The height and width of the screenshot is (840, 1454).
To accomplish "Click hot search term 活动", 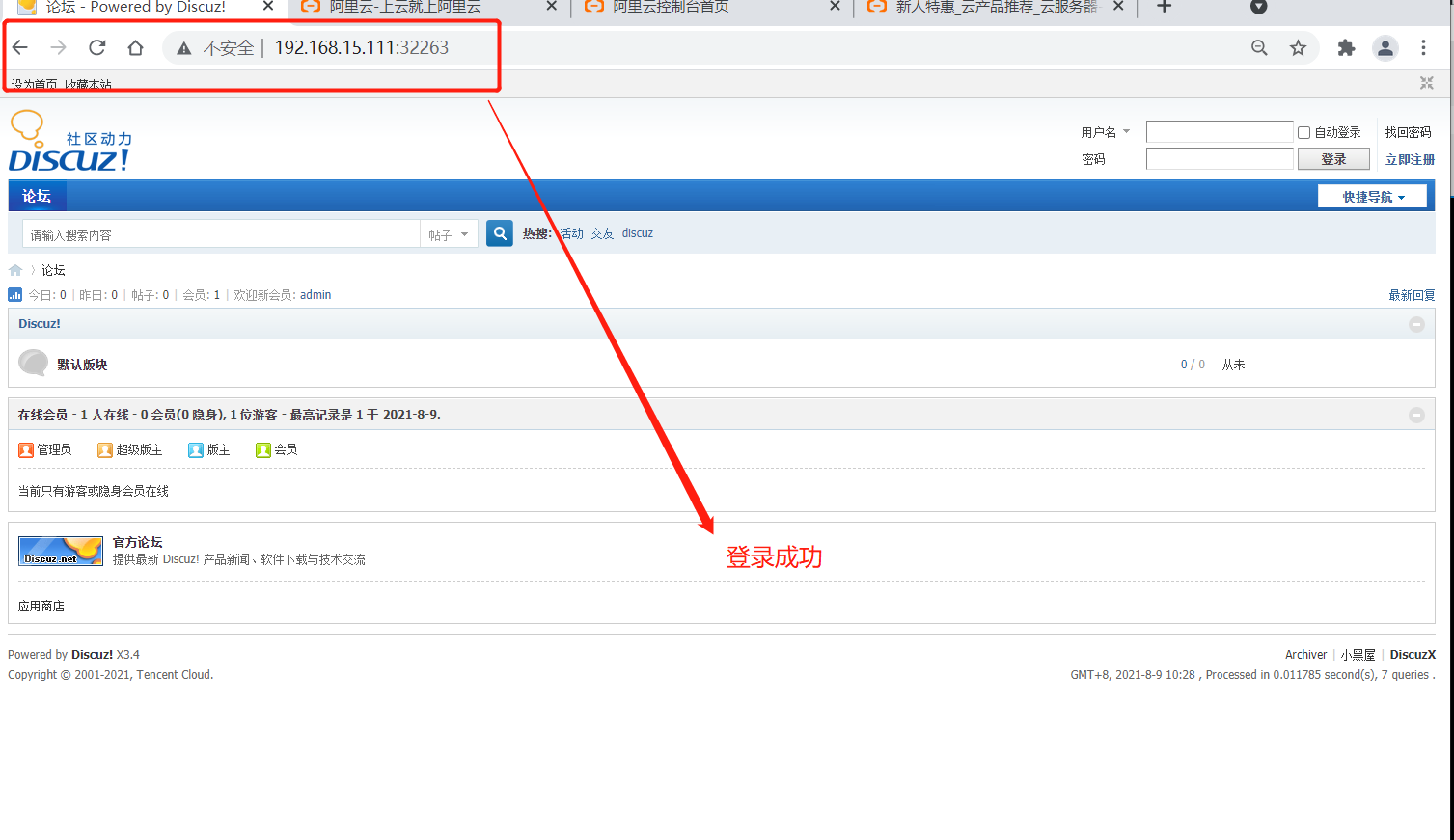I will [x=572, y=233].
